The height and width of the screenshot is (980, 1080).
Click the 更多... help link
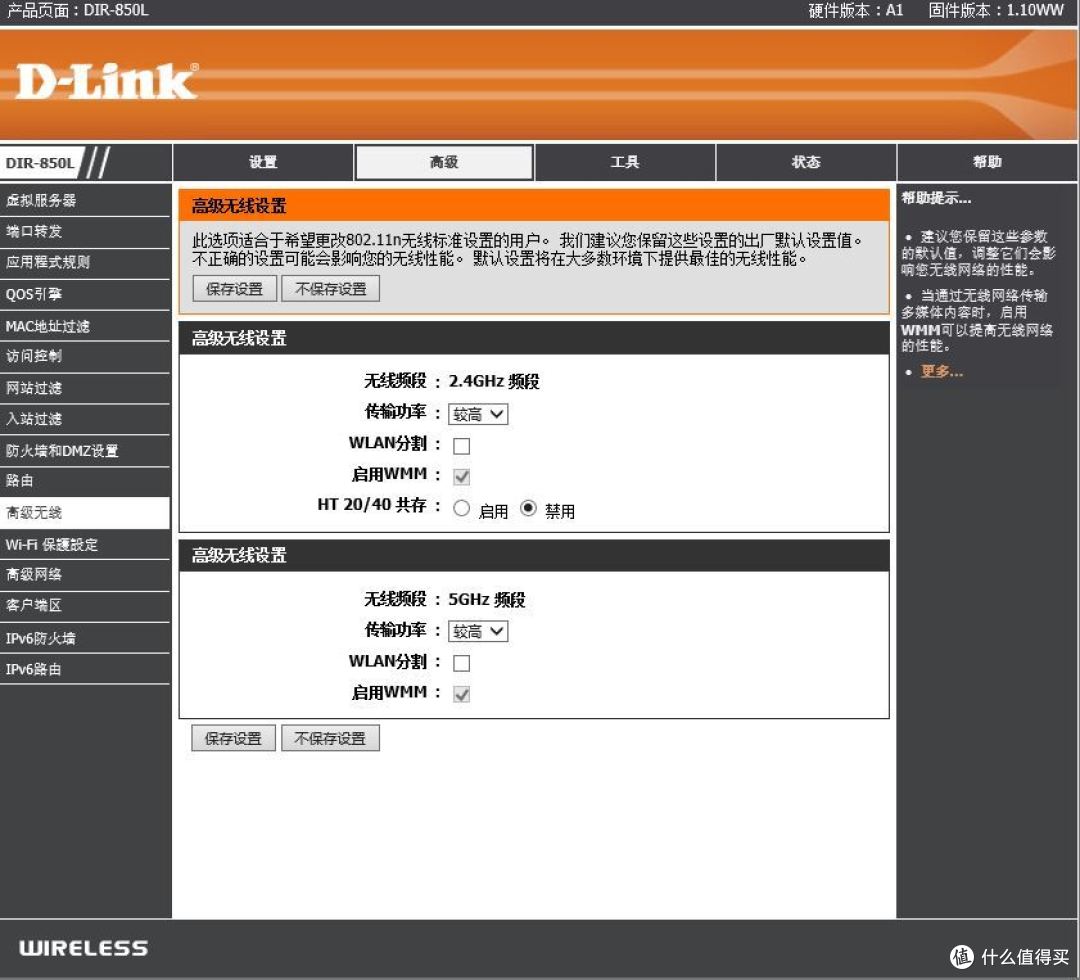pyautogui.click(x=942, y=372)
